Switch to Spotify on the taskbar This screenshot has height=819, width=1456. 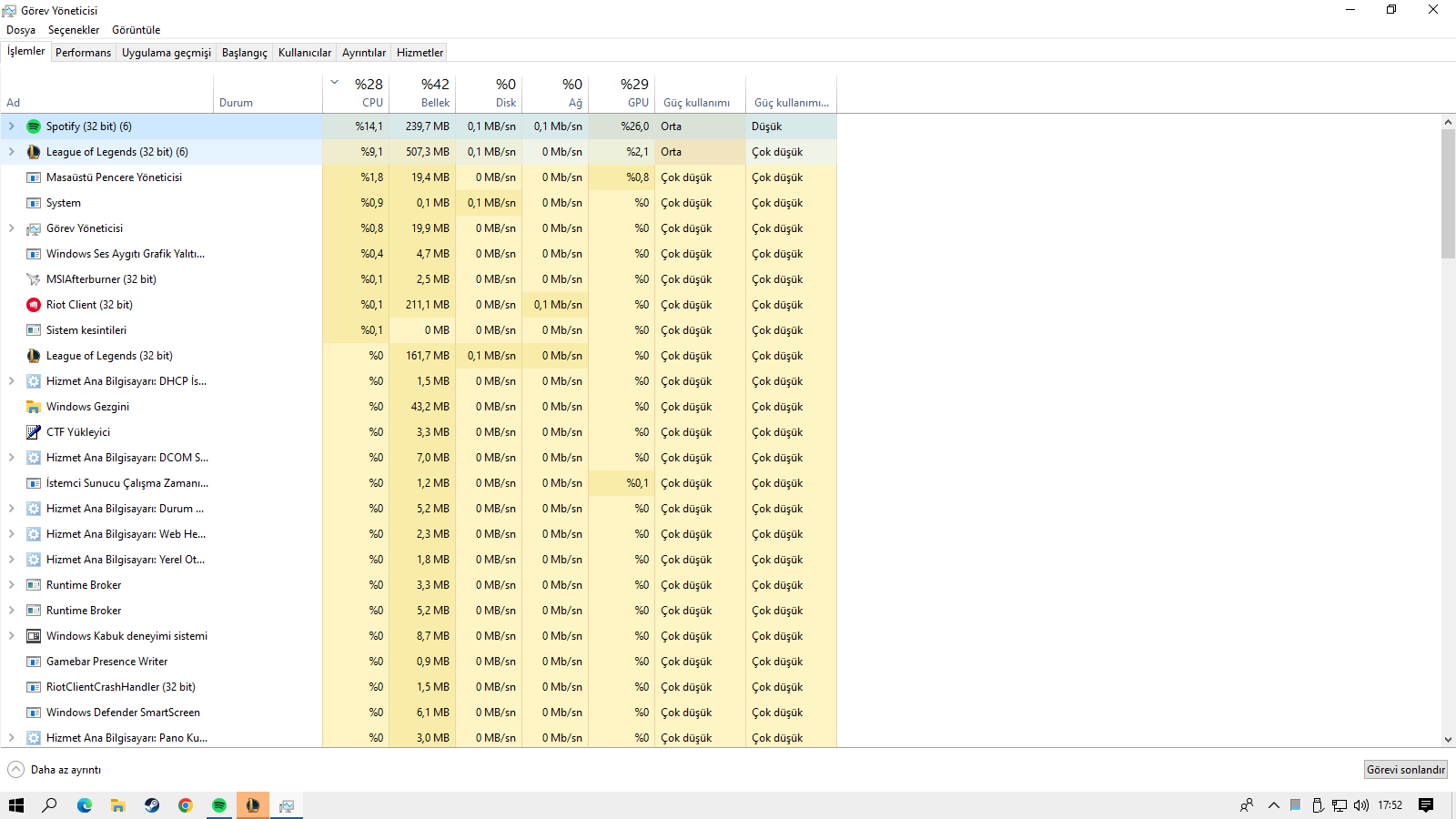(x=219, y=805)
